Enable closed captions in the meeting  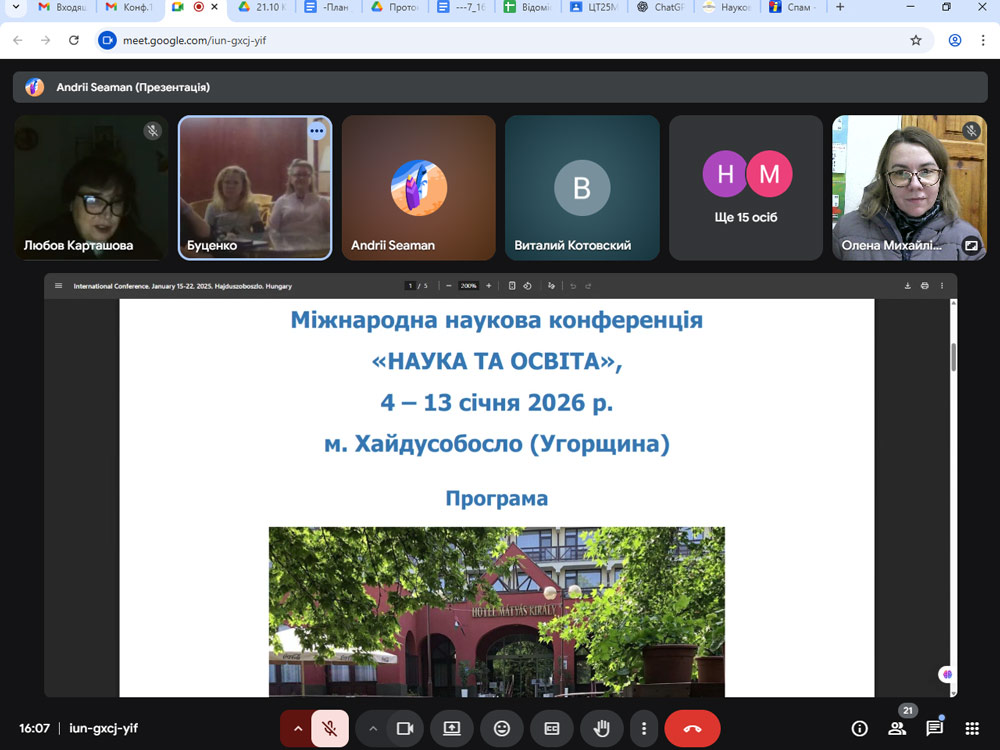[x=551, y=728]
